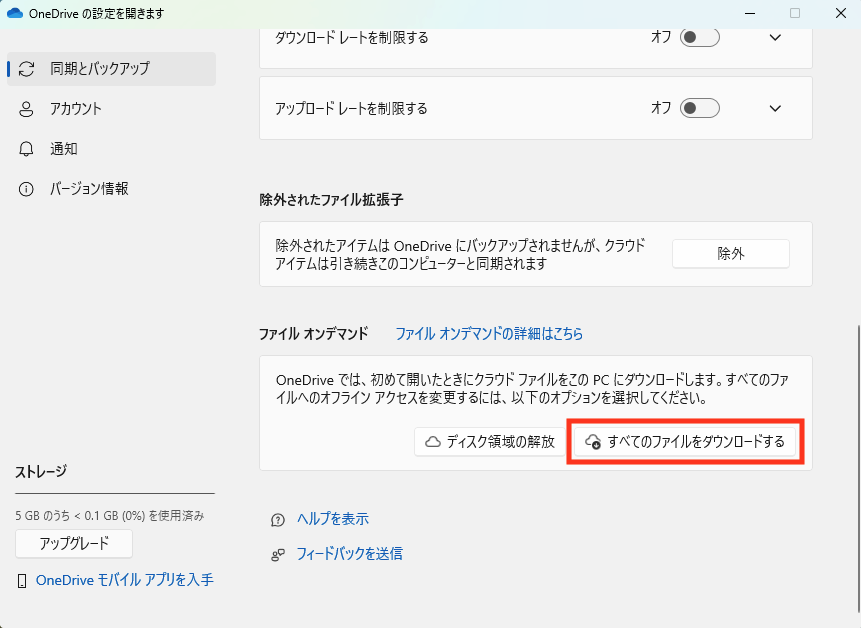Expand the upload rate limit chevron
The width and height of the screenshot is (861, 628).
775,108
